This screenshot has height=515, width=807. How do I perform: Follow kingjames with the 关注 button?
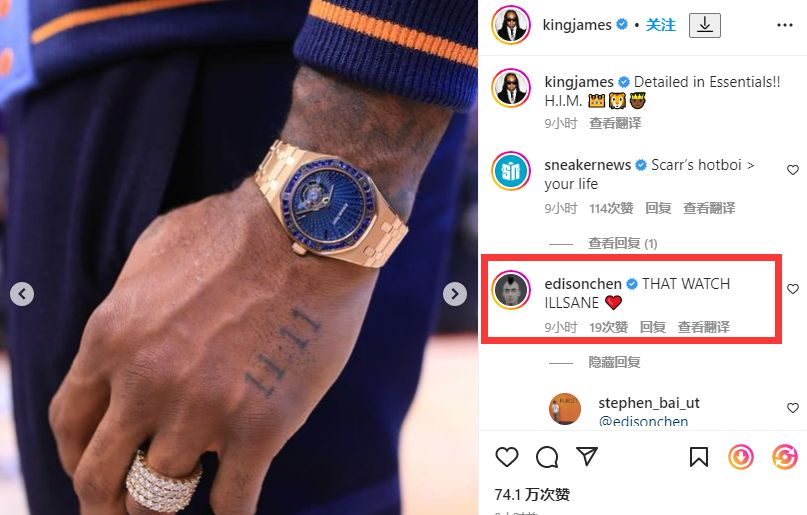(660, 25)
